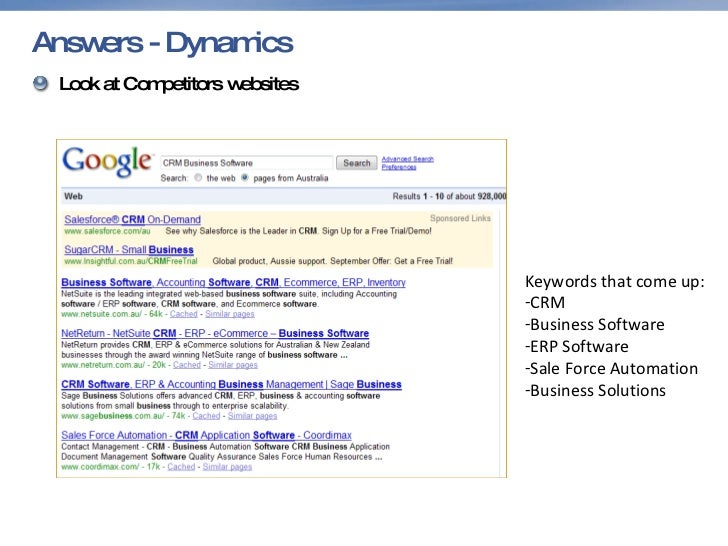Click the 'Results 1 - 10 of about' text

[x=434, y=196]
